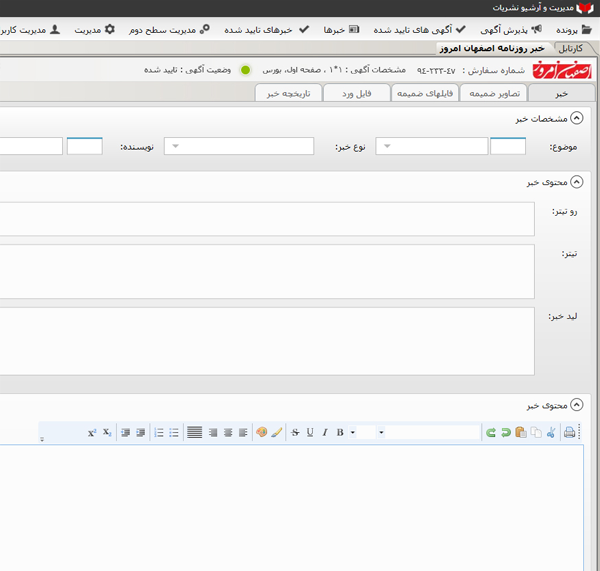Click the green status indicator circle
The width and height of the screenshot is (600, 571).
click(x=246, y=70)
